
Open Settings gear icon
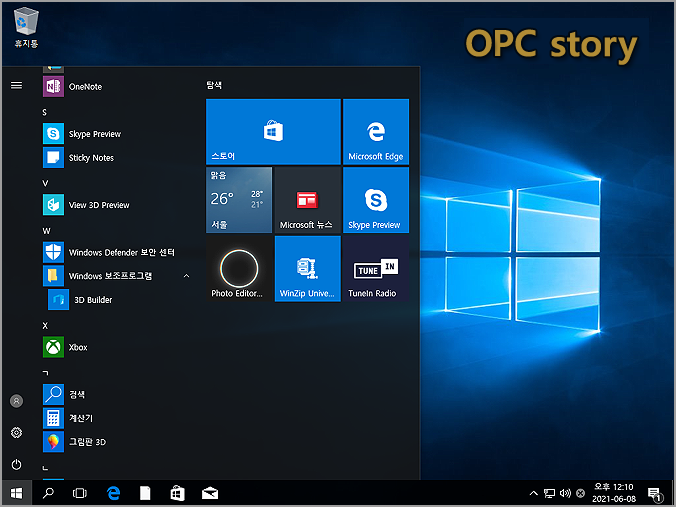coord(16,432)
